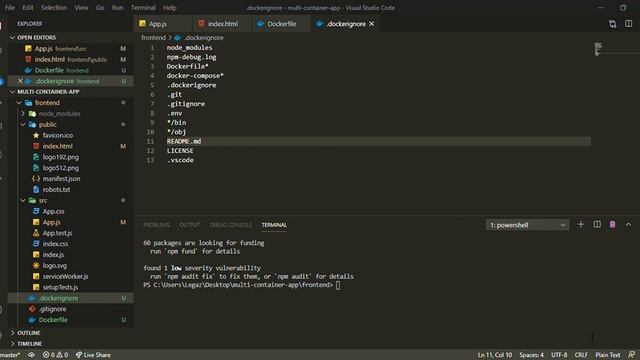640x360 pixels.
Task: Click the master branch status item
Action: pyautogui.click(x=10, y=355)
